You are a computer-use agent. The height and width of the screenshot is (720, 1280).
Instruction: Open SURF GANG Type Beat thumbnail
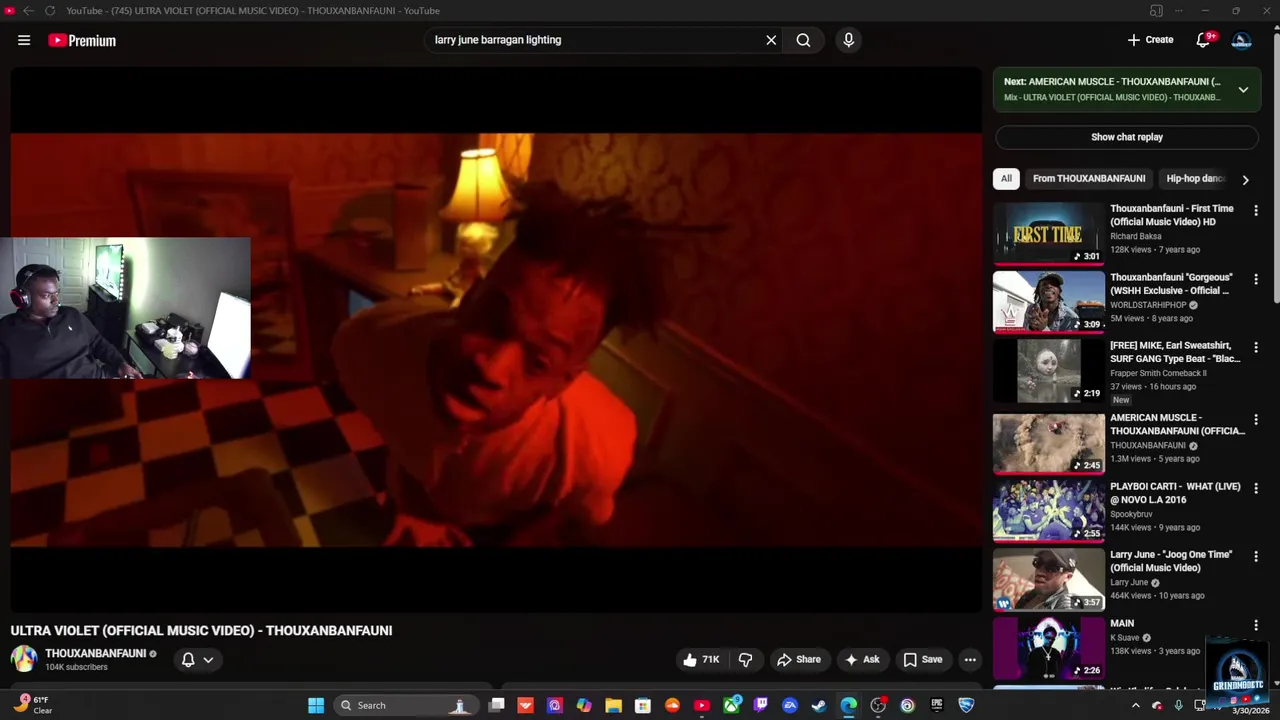click(1048, 370)
